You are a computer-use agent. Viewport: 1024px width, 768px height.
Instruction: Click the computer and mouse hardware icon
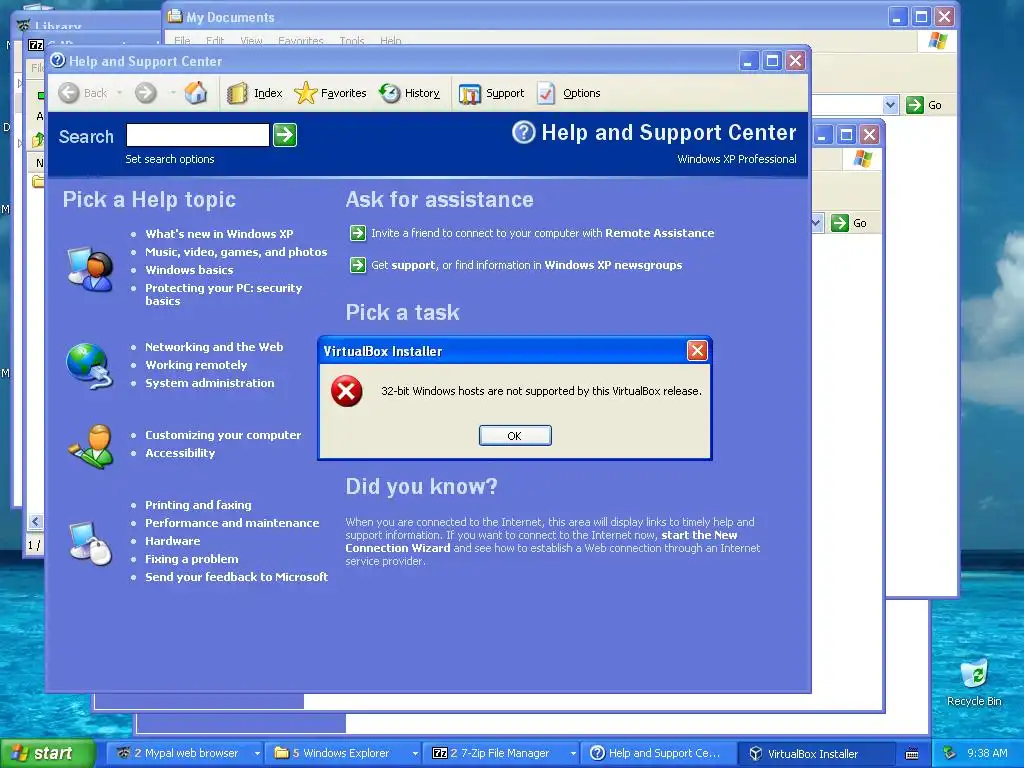pyautogui.click(x=90, y=543)
